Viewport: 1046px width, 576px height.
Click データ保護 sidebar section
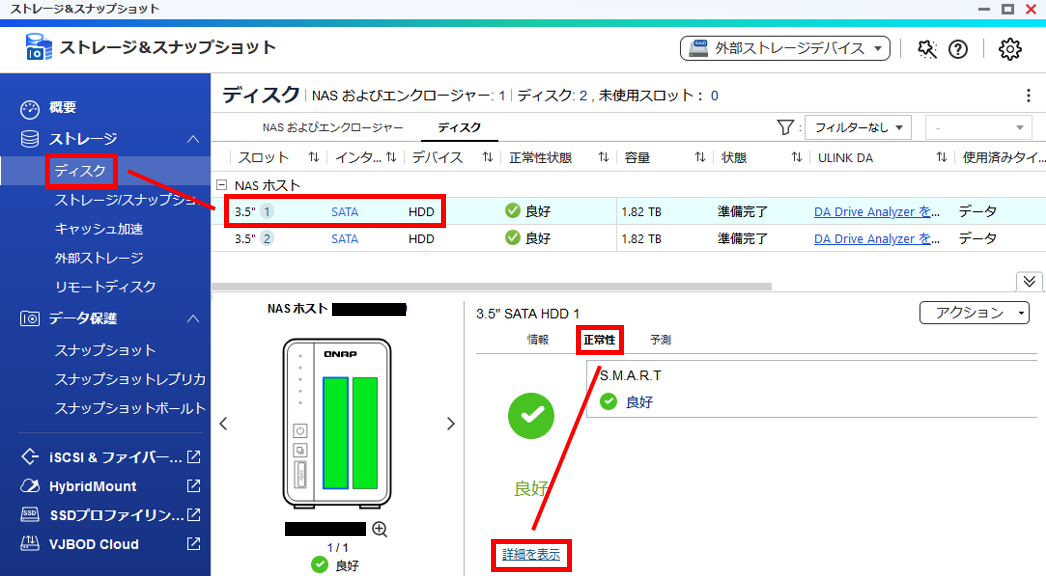pos(83,318)
